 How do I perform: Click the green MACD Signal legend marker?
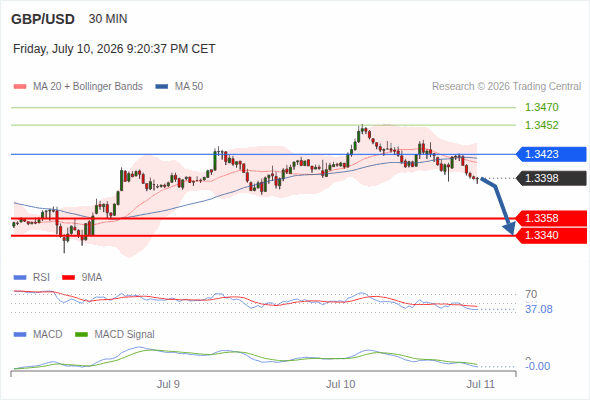(x=81, y=334)
